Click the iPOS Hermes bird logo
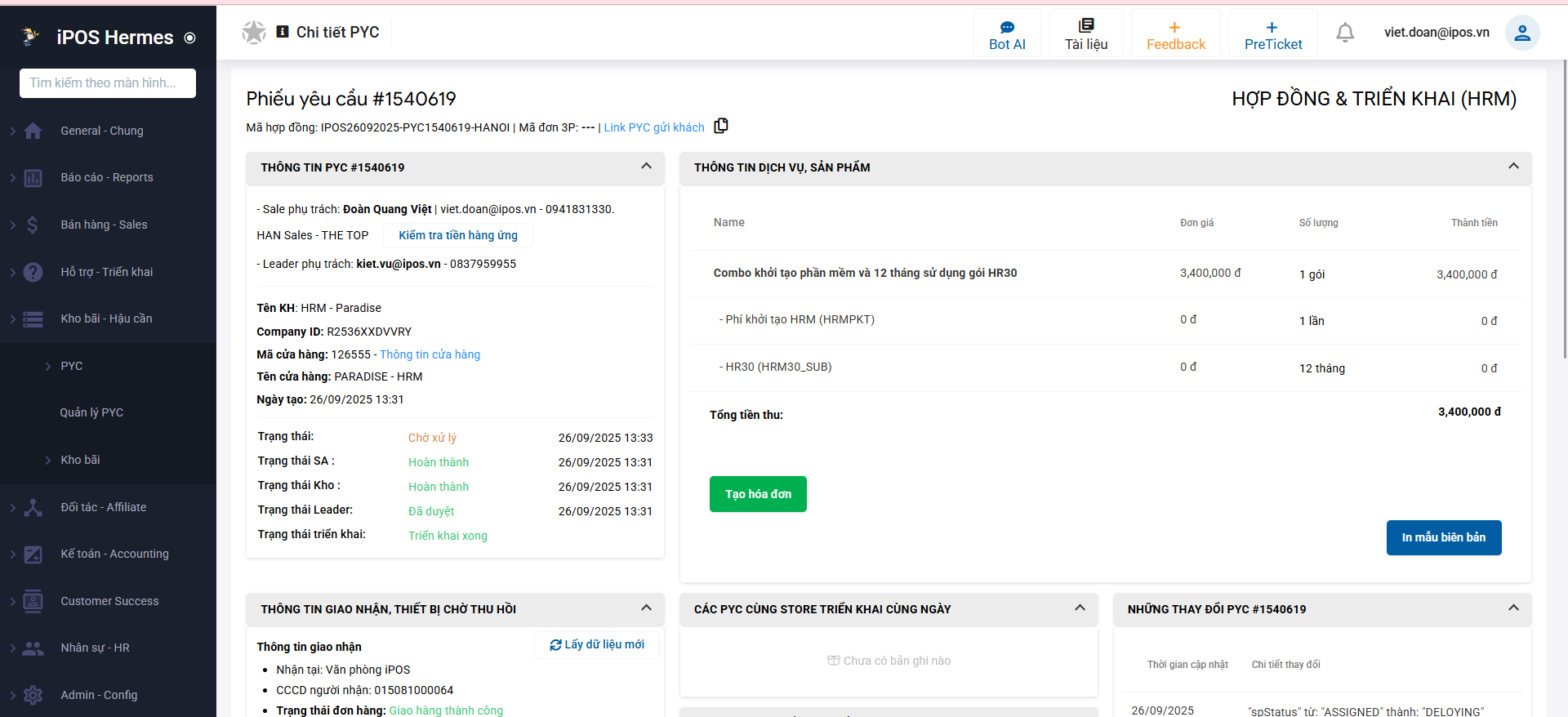This screenshot has width=1568, height=717. [31, 37]
